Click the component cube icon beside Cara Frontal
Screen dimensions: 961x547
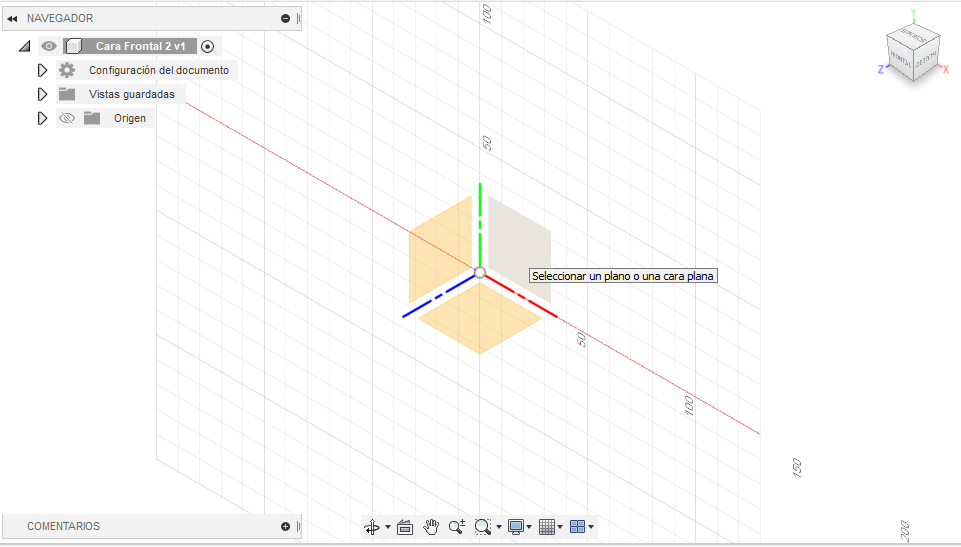(x=74, y=46)
